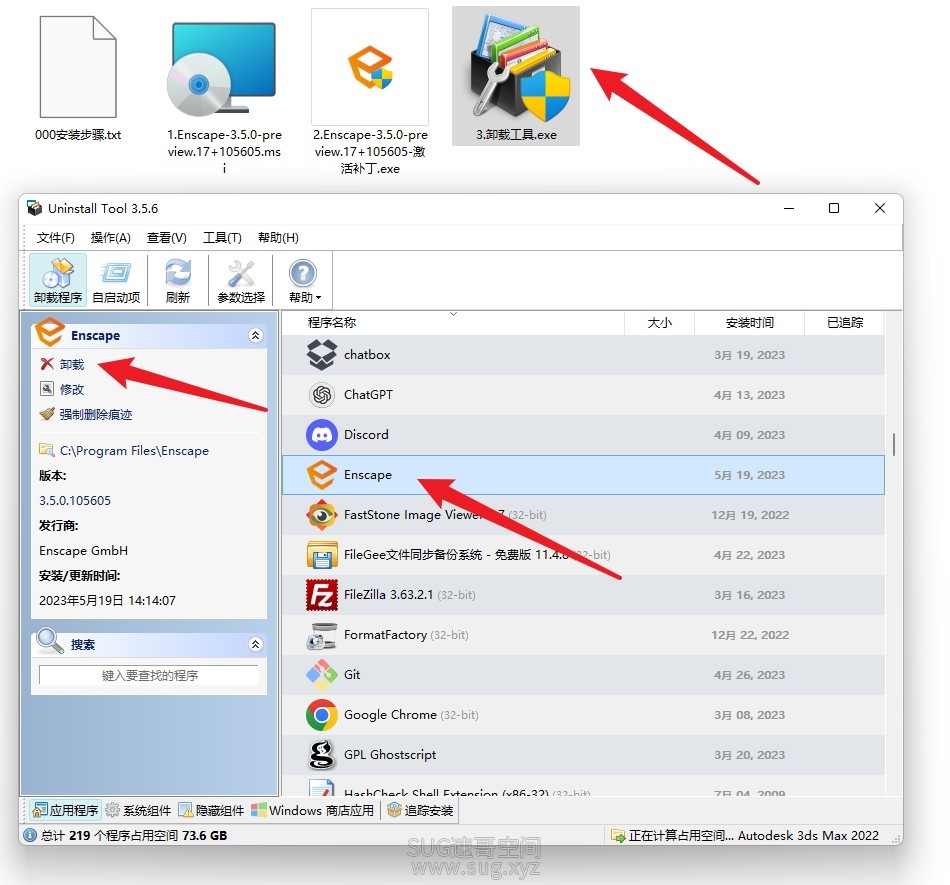
Task: Select the FormatFactory icon
Action: coord(322,635)
